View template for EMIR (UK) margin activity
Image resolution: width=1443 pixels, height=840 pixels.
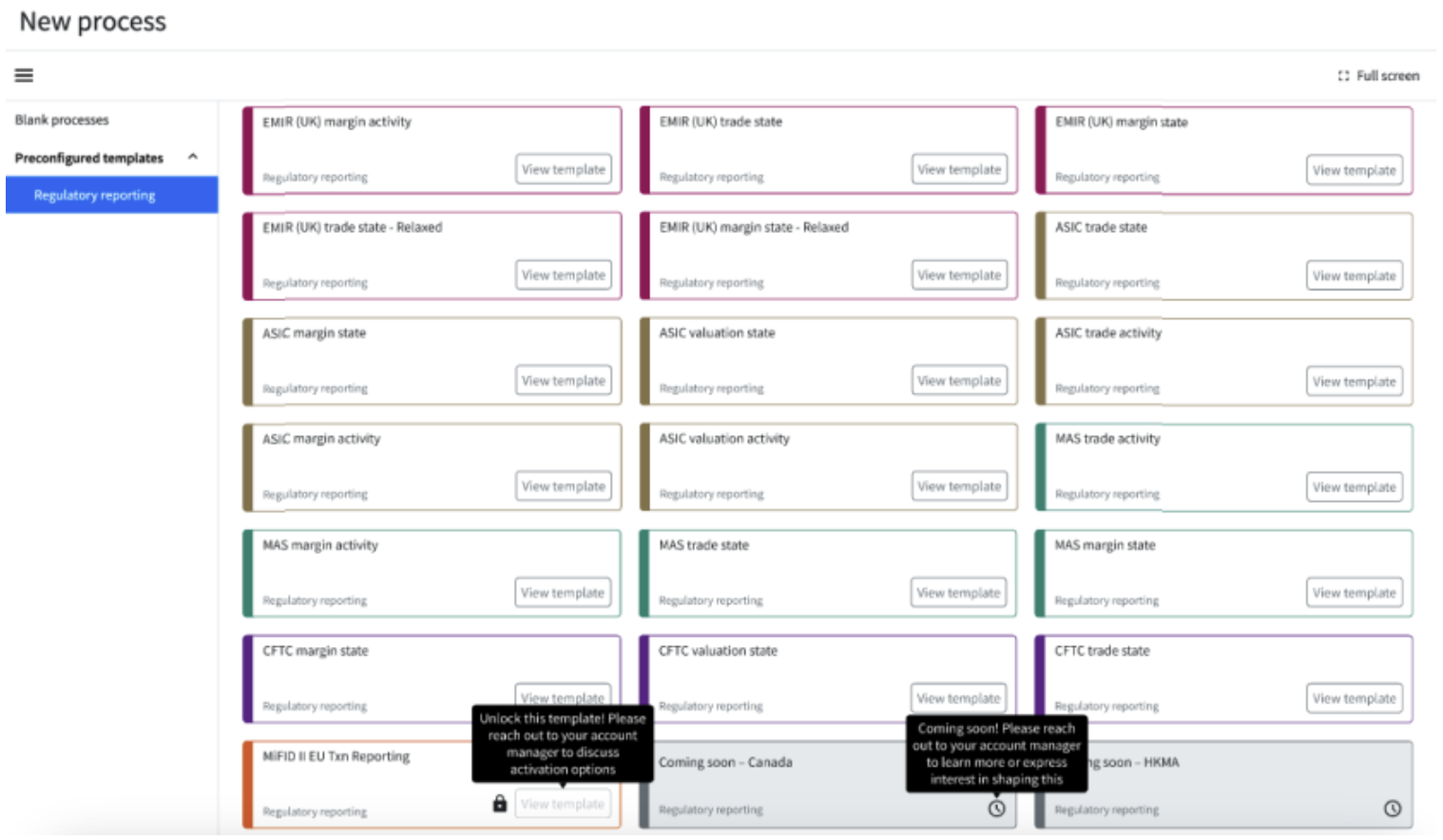[564, 169]
